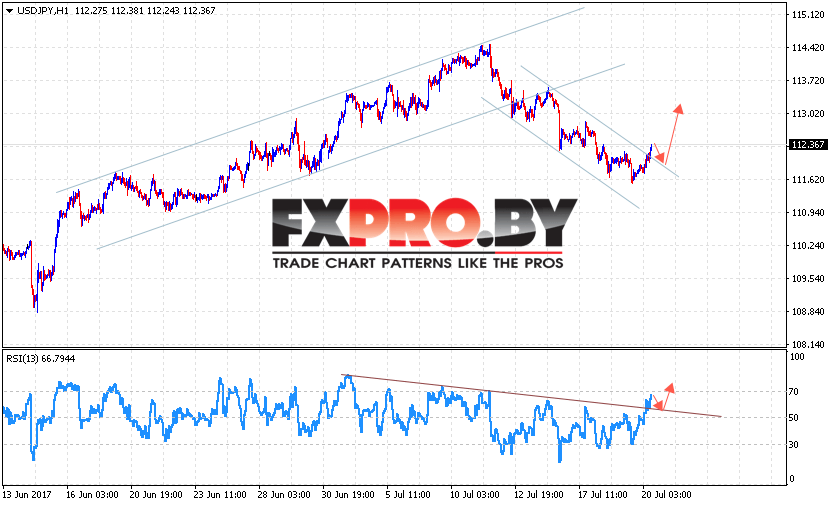
Task: Select the 17 Jul 11:00 time label
Action: coord(602,494)
